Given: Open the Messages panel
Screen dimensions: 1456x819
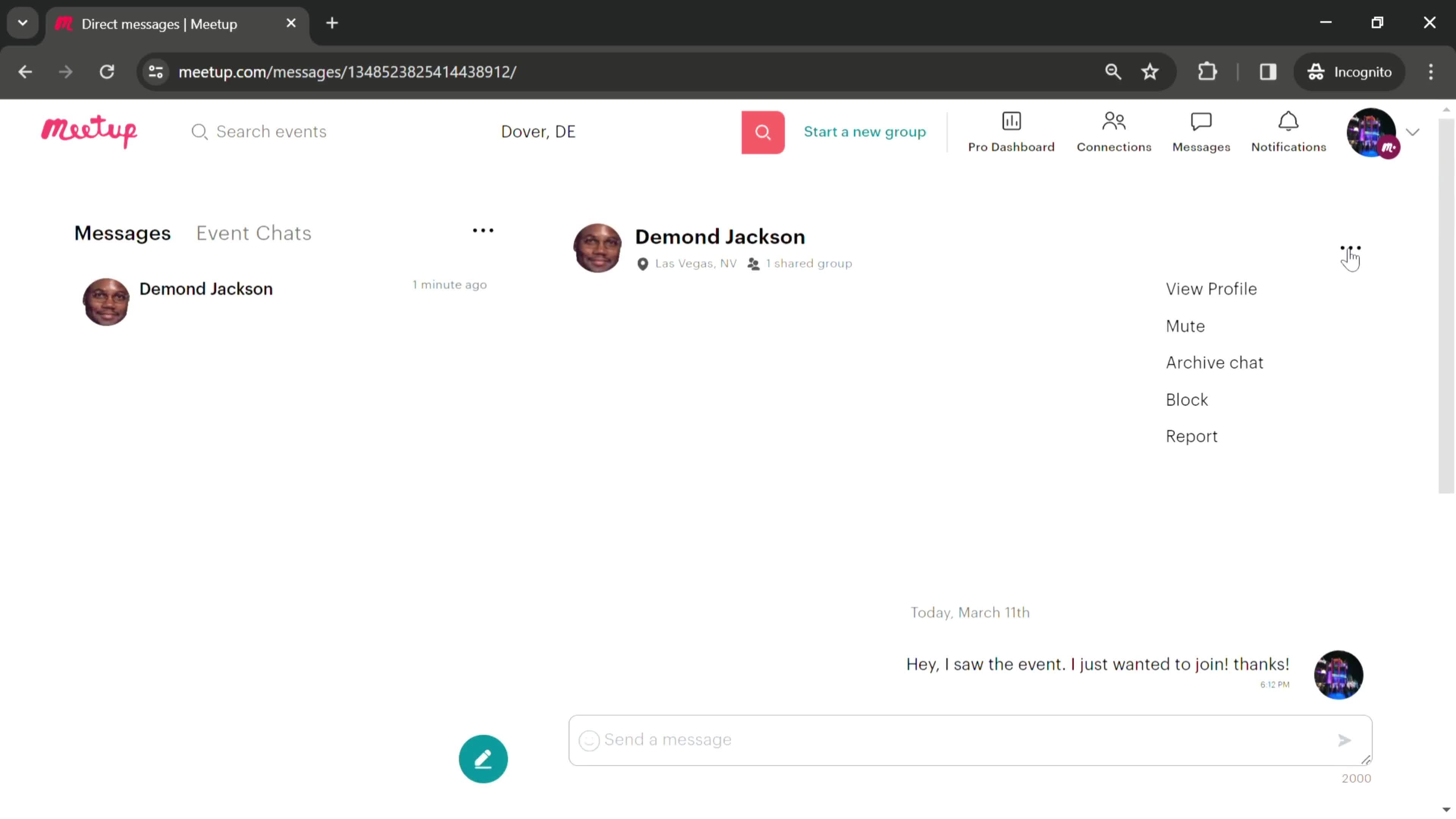Looking at the screenshot, I should point(1201,131).
